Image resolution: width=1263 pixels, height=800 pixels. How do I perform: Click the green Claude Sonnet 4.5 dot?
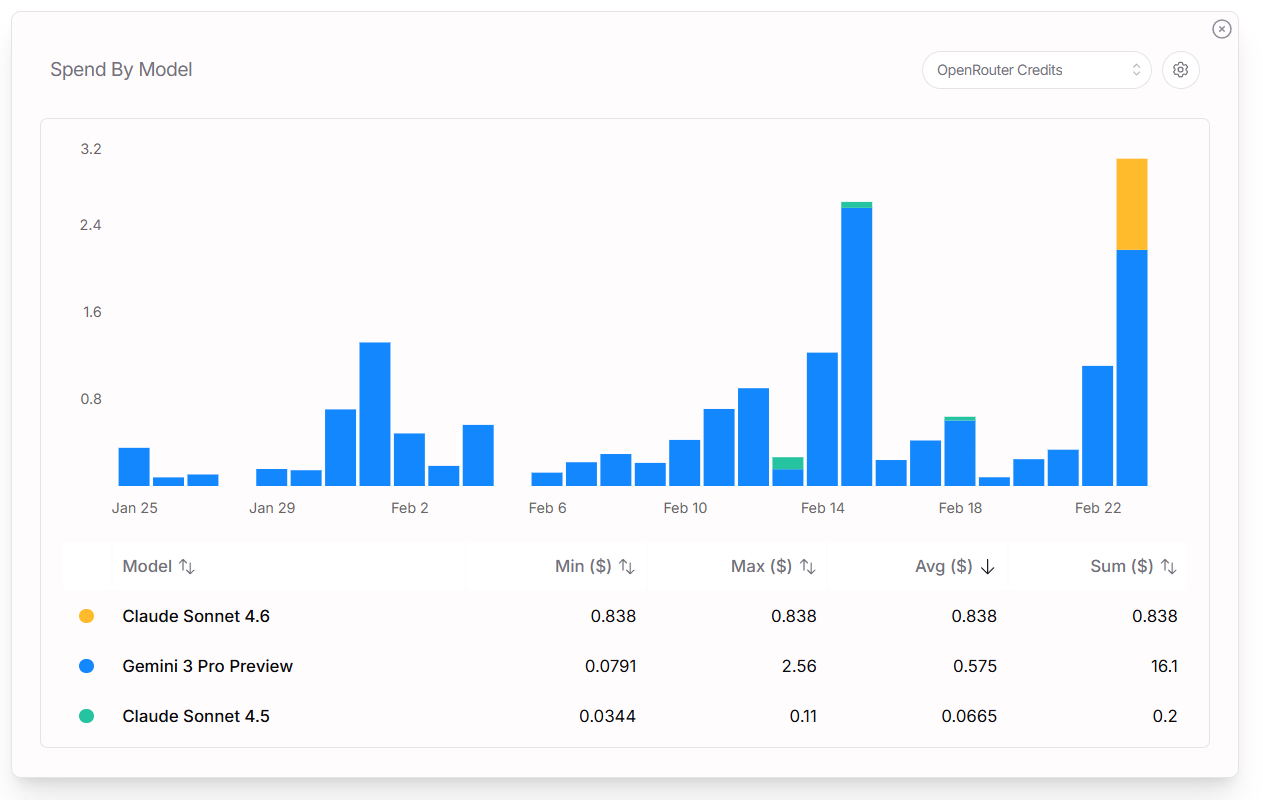[x=86, y=716]
